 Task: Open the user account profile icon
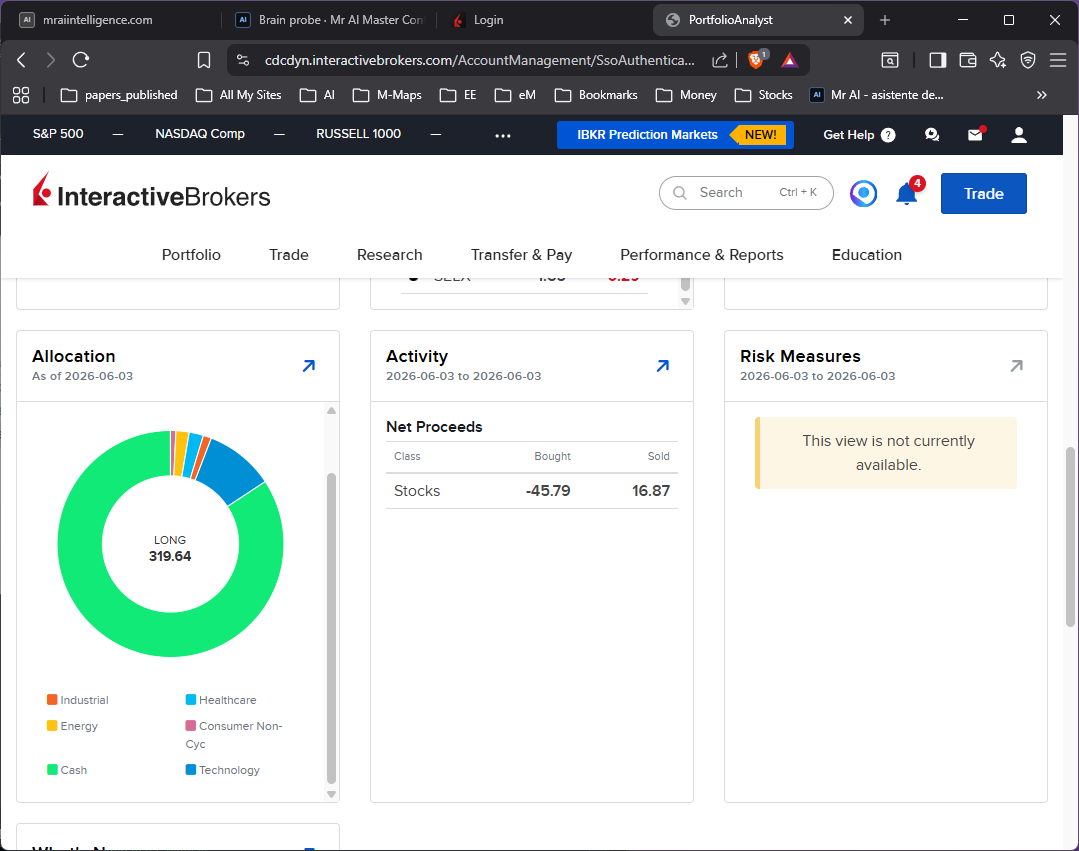[1019, 135]
